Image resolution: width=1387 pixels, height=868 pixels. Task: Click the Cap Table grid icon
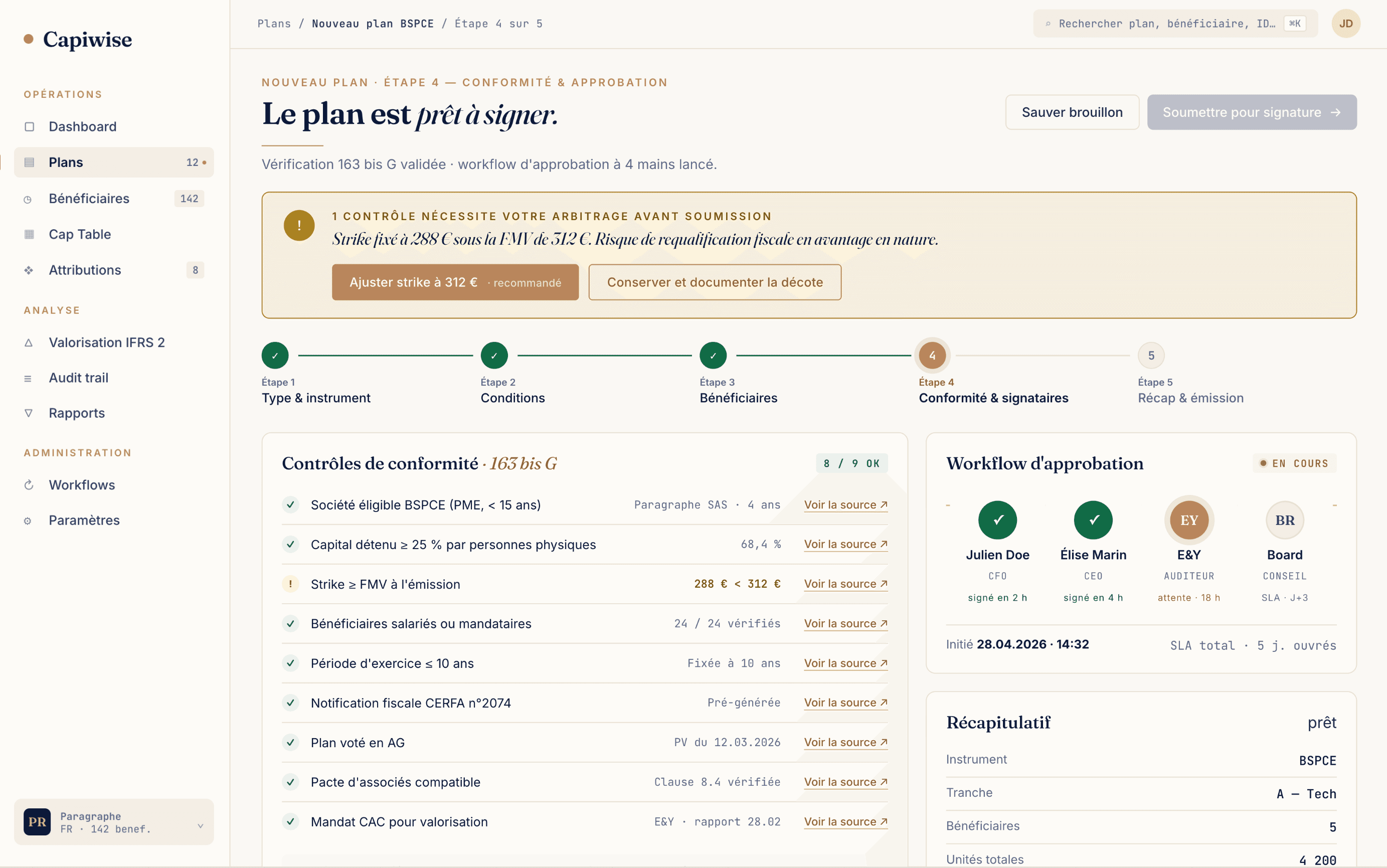coord(29,234)
